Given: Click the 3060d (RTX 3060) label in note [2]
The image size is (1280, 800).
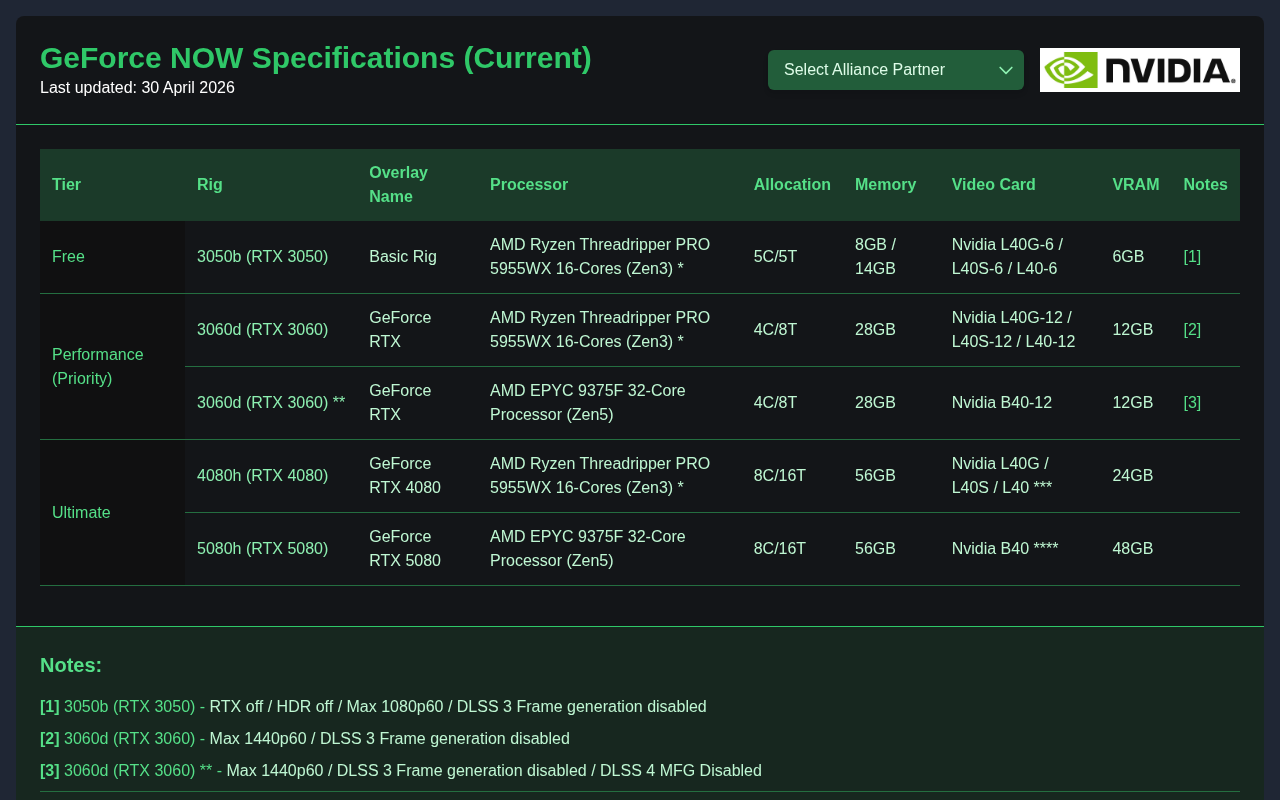Looking at the screenshot, I should [129, 739].
